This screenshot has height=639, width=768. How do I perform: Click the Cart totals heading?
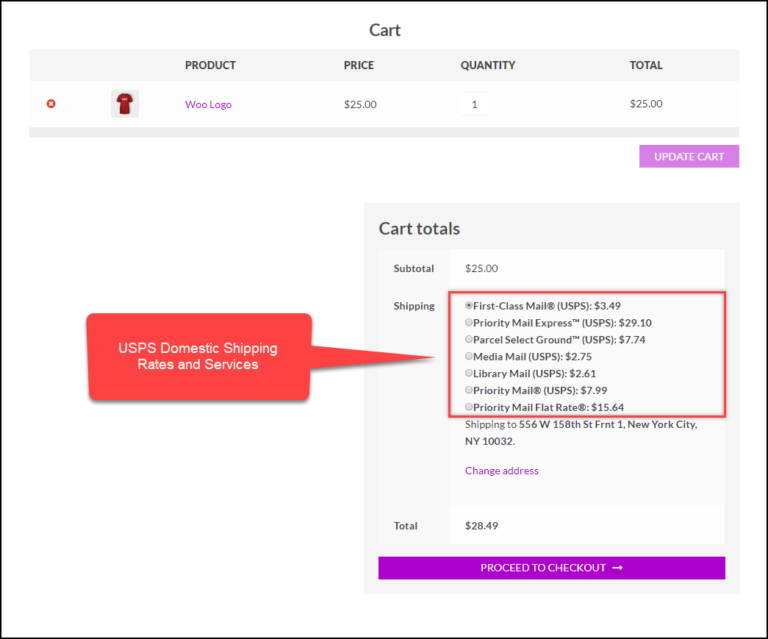pyautogui.click(x=419, y=229)
